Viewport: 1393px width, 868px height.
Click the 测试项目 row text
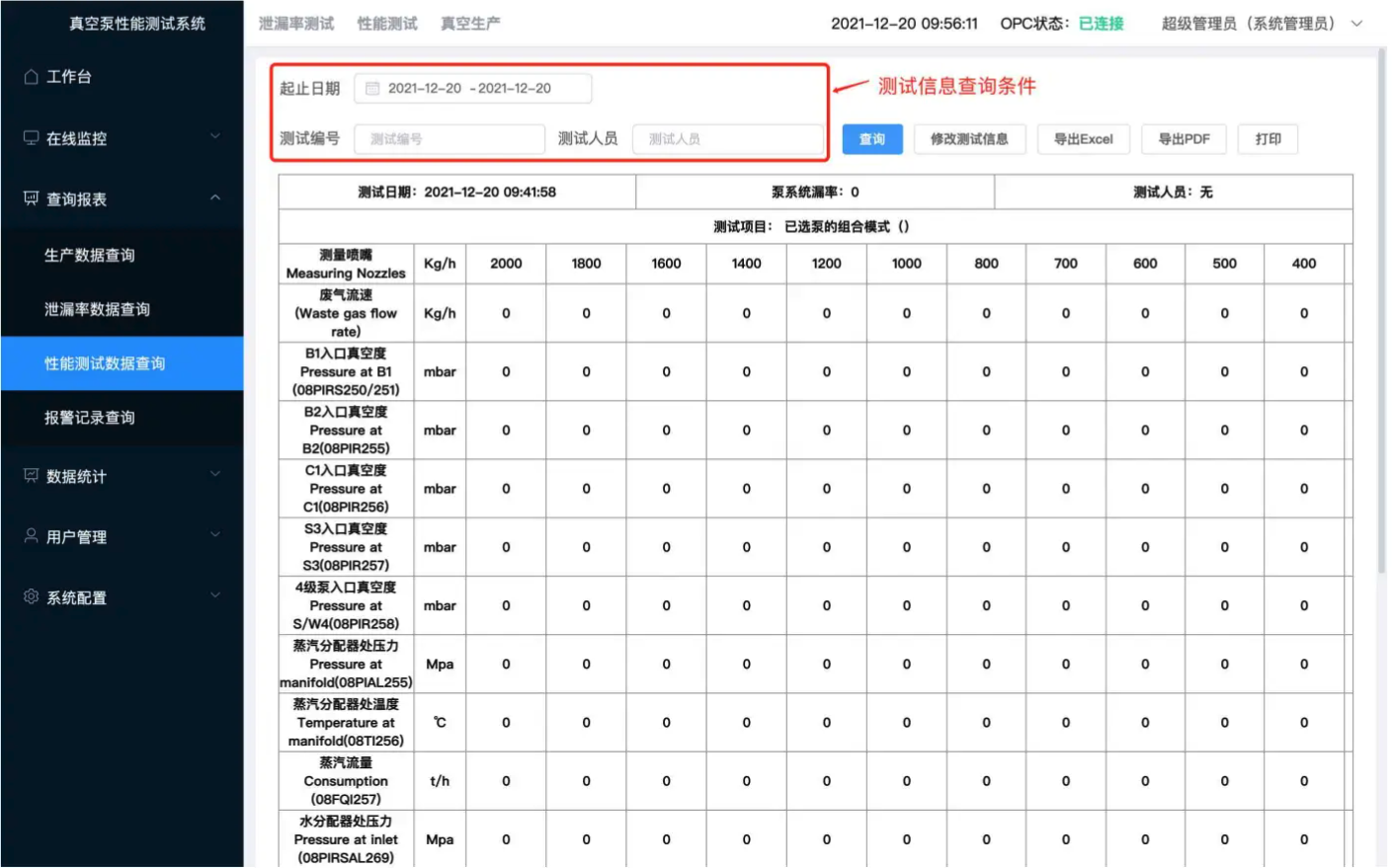click(811, 226)
